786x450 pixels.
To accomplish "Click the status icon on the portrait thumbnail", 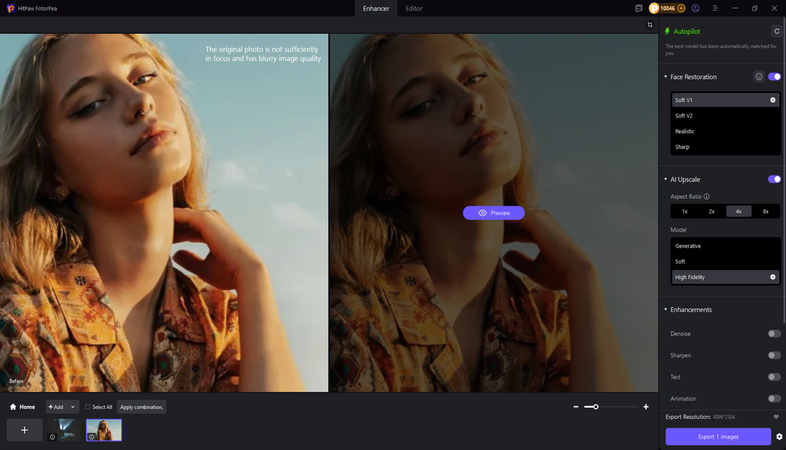I will coord(91,437).
